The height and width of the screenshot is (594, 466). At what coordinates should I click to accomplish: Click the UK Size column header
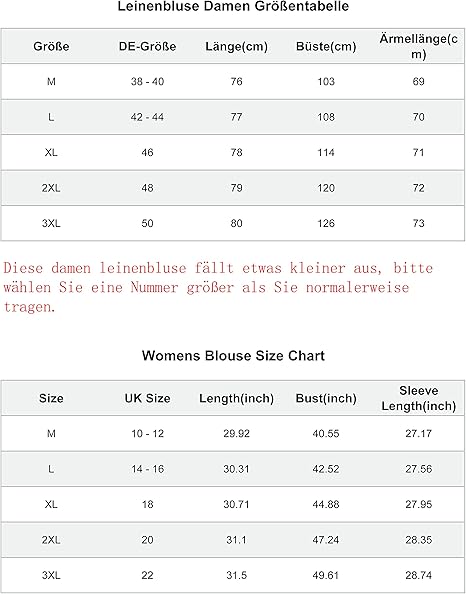[x=147, y=398]
